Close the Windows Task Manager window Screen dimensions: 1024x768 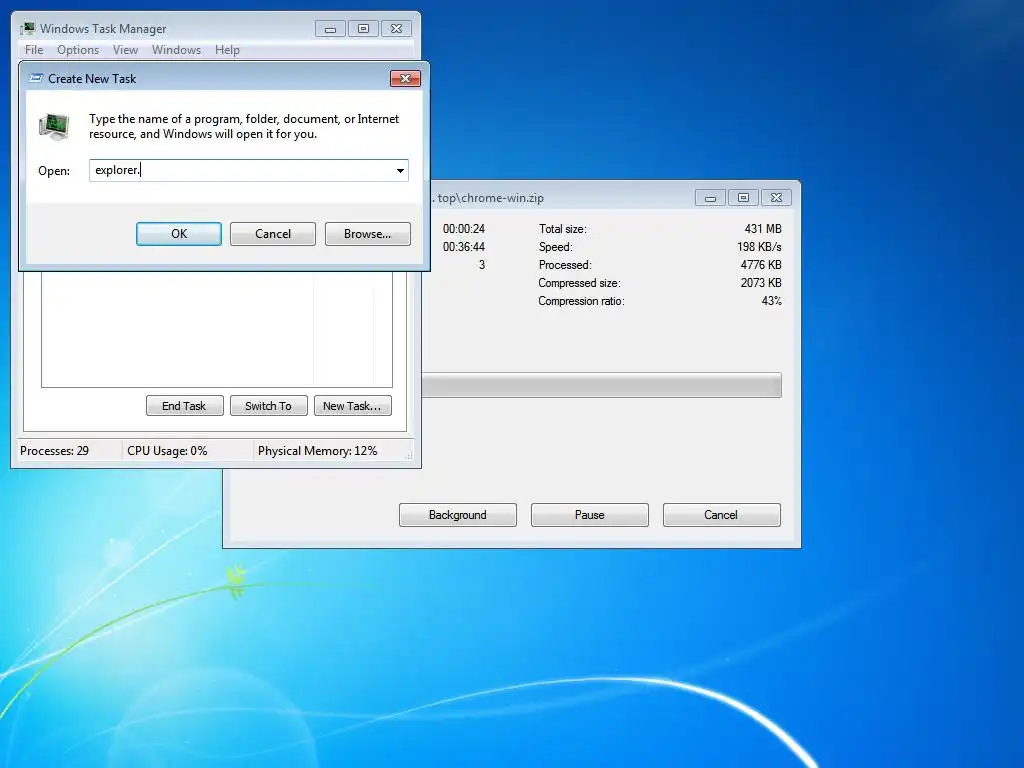coord(396,29)
